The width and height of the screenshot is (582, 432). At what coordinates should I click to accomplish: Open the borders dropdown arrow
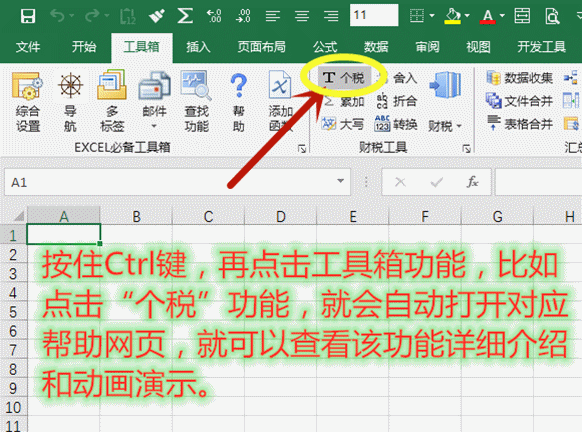coord(432,16)
